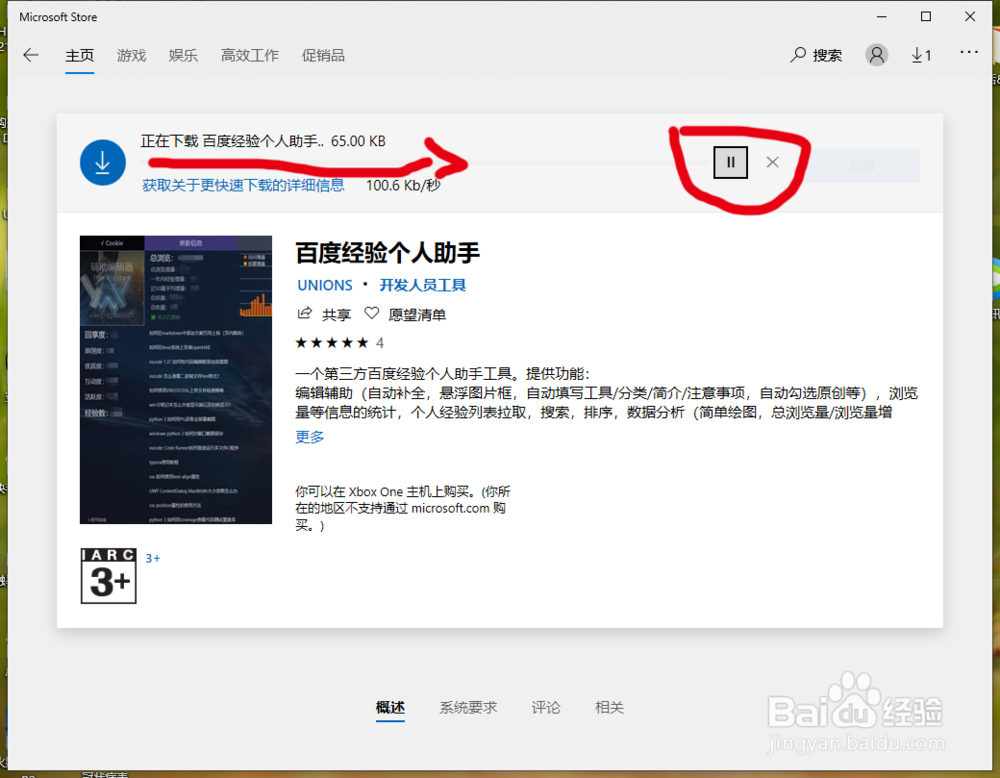Open the Downloads and updates list
This screenshot has height=778, width=1000.
coord(921,55)
